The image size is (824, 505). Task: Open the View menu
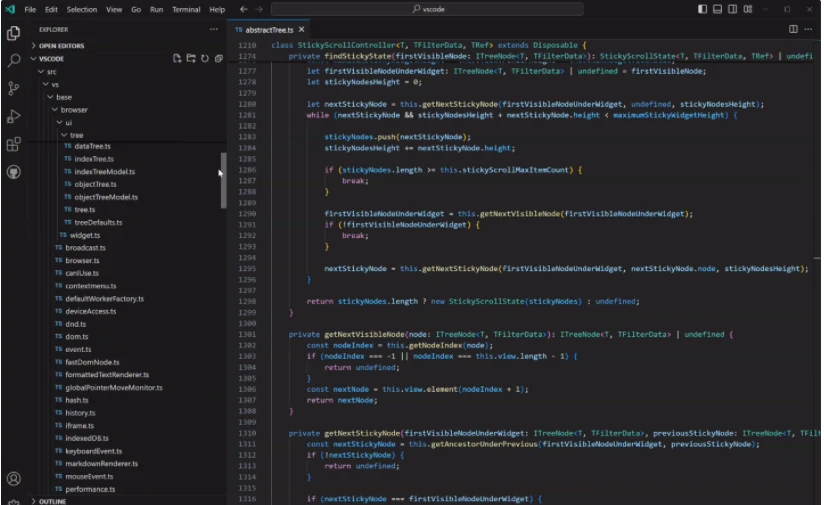(114, 9)
